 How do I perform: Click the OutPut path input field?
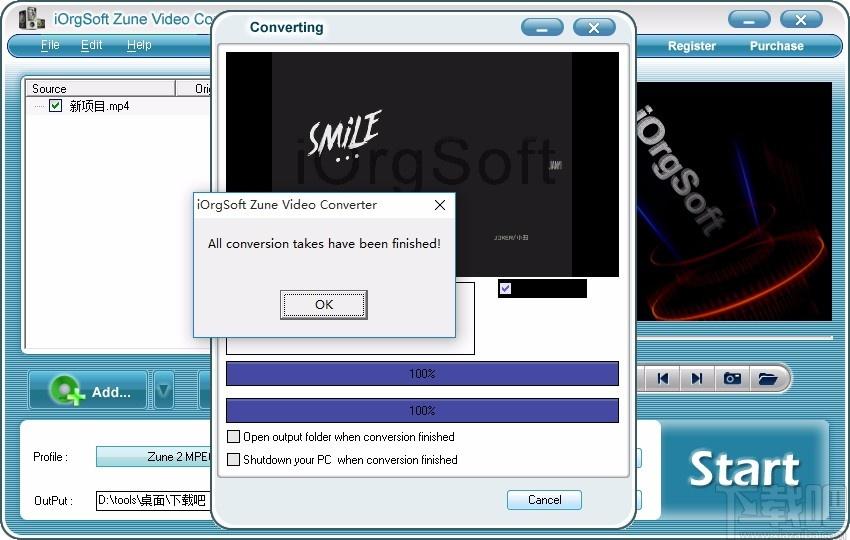pyautogui.click(x=154, y=500)
